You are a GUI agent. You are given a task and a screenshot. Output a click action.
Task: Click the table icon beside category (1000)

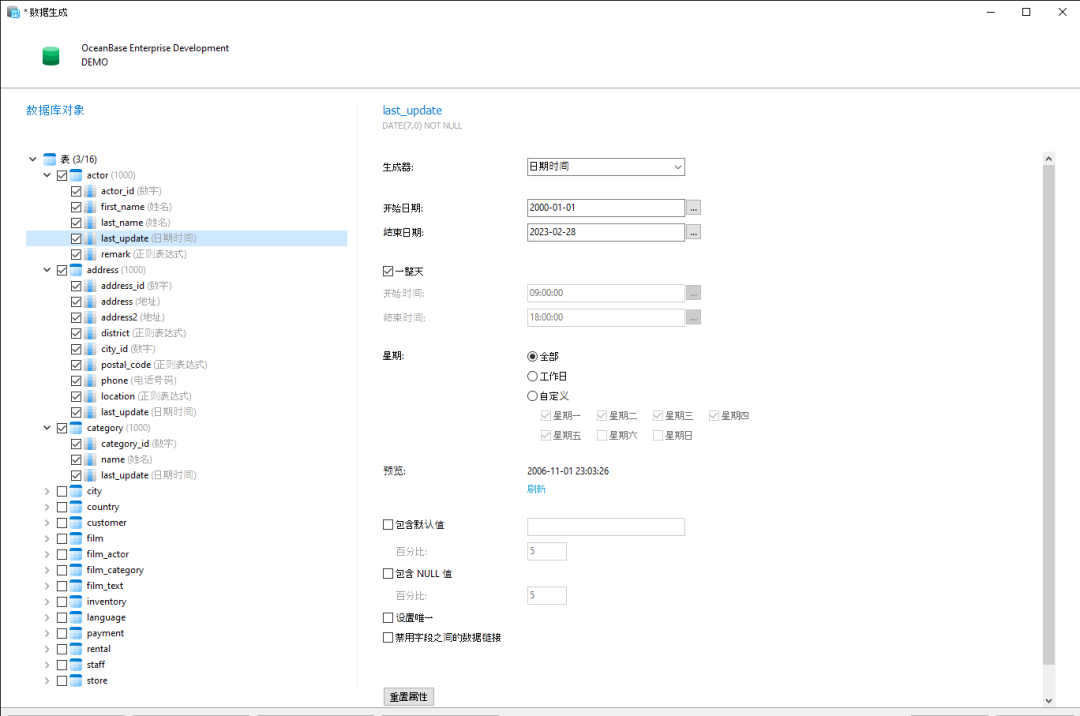click(x=76, y=428)
